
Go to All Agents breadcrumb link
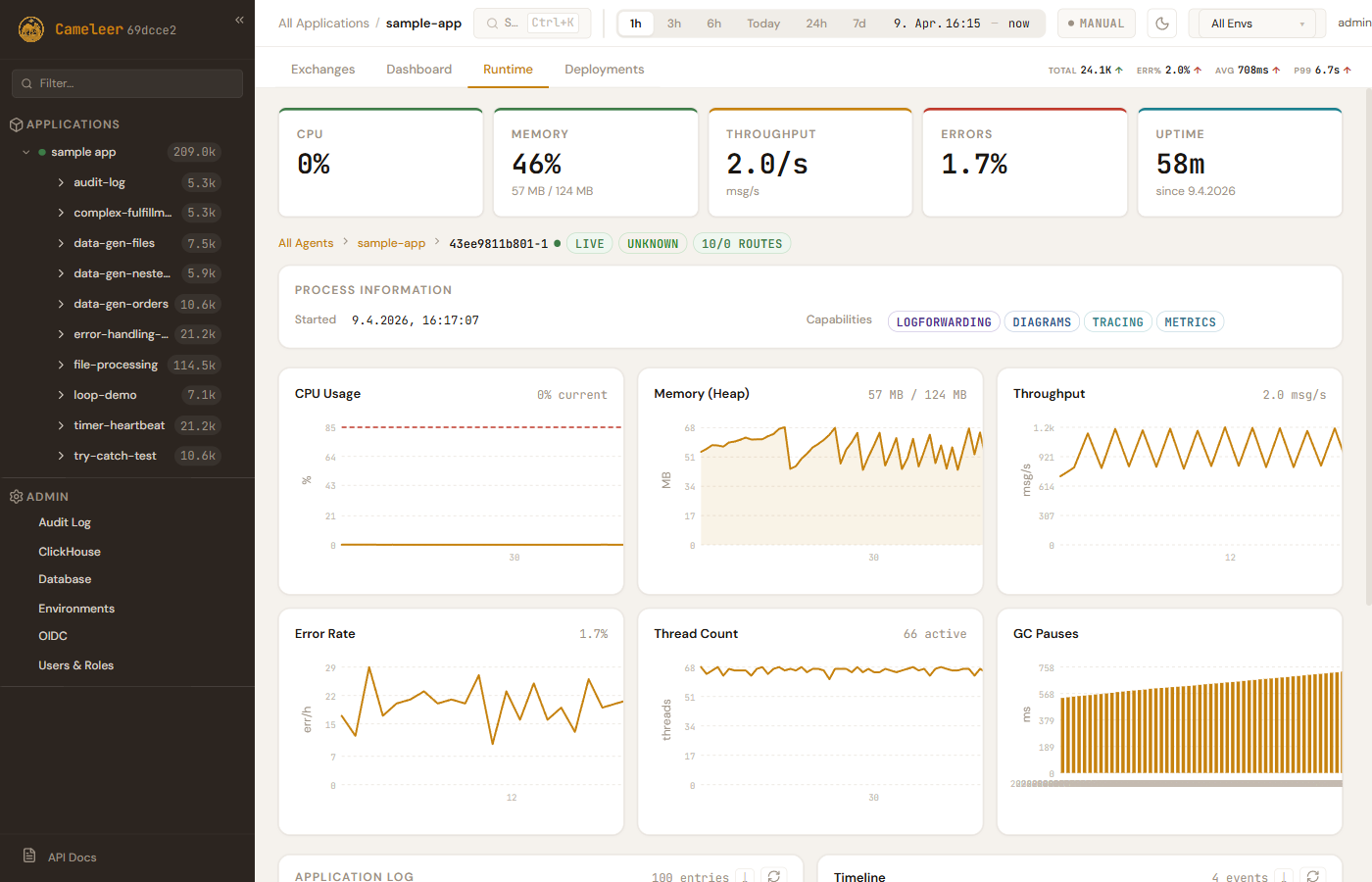tap(306, 243)
